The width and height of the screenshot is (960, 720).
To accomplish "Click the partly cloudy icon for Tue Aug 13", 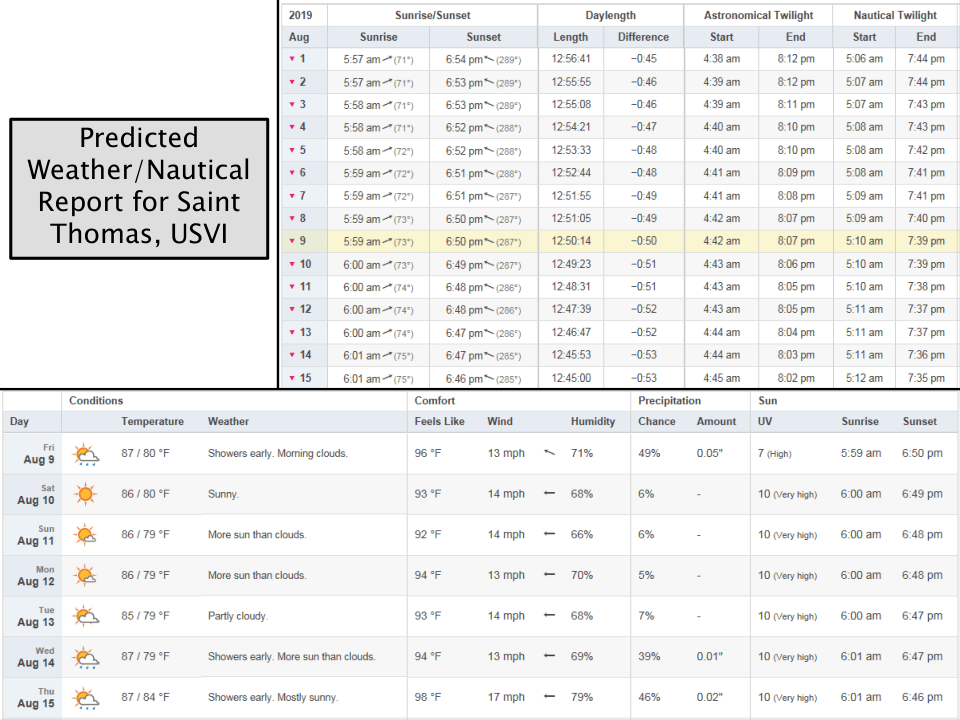I will (86, 616).
